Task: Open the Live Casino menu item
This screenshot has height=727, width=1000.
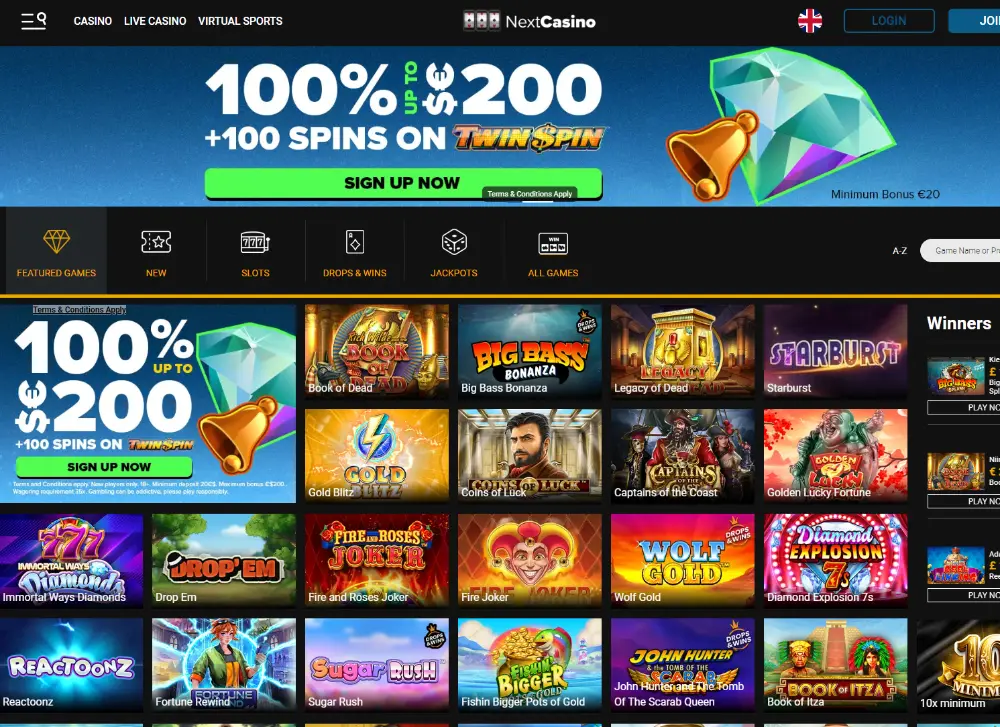Action: [155, 21]
